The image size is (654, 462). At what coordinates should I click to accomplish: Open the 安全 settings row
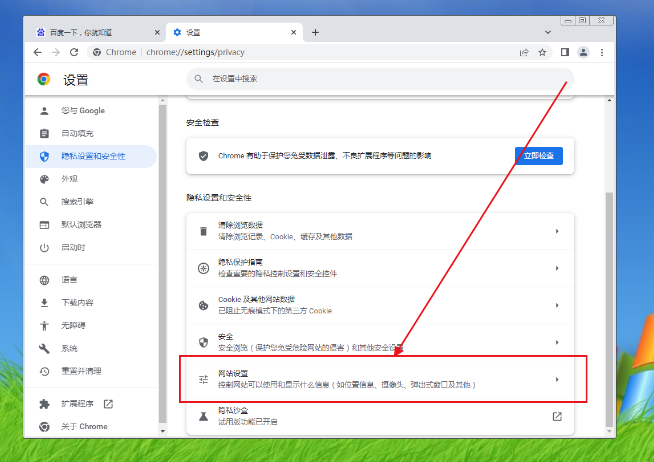[x=380, y=342]
